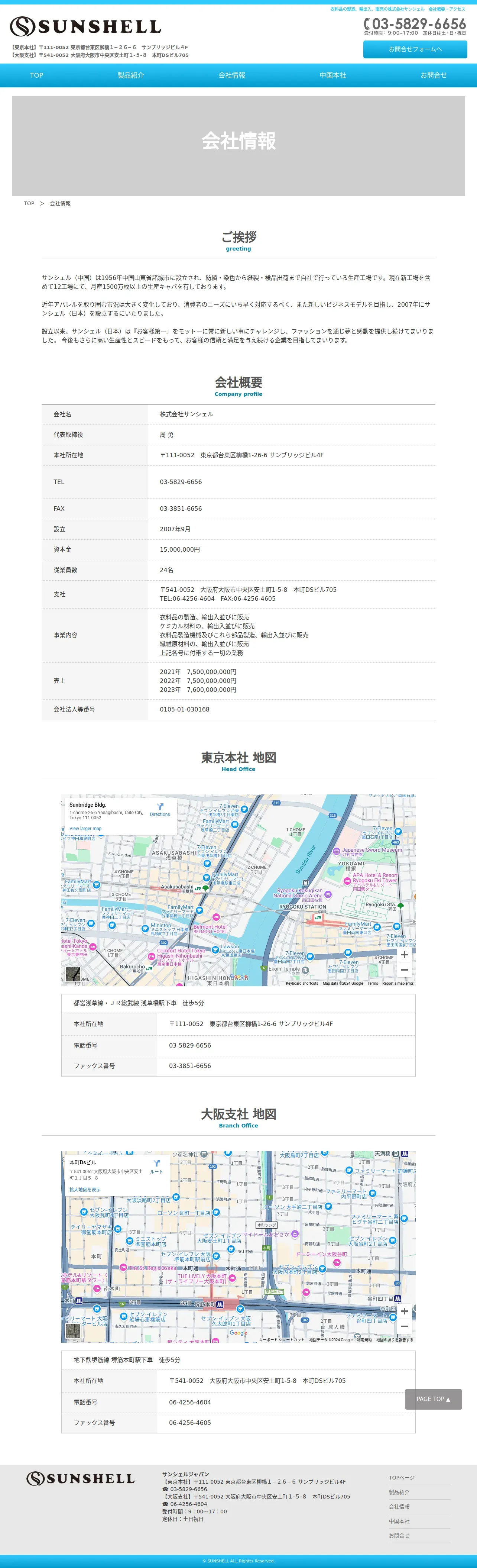Select the マイドームおおさか marker
The image size is (477, 1568).
point(295,1234)
